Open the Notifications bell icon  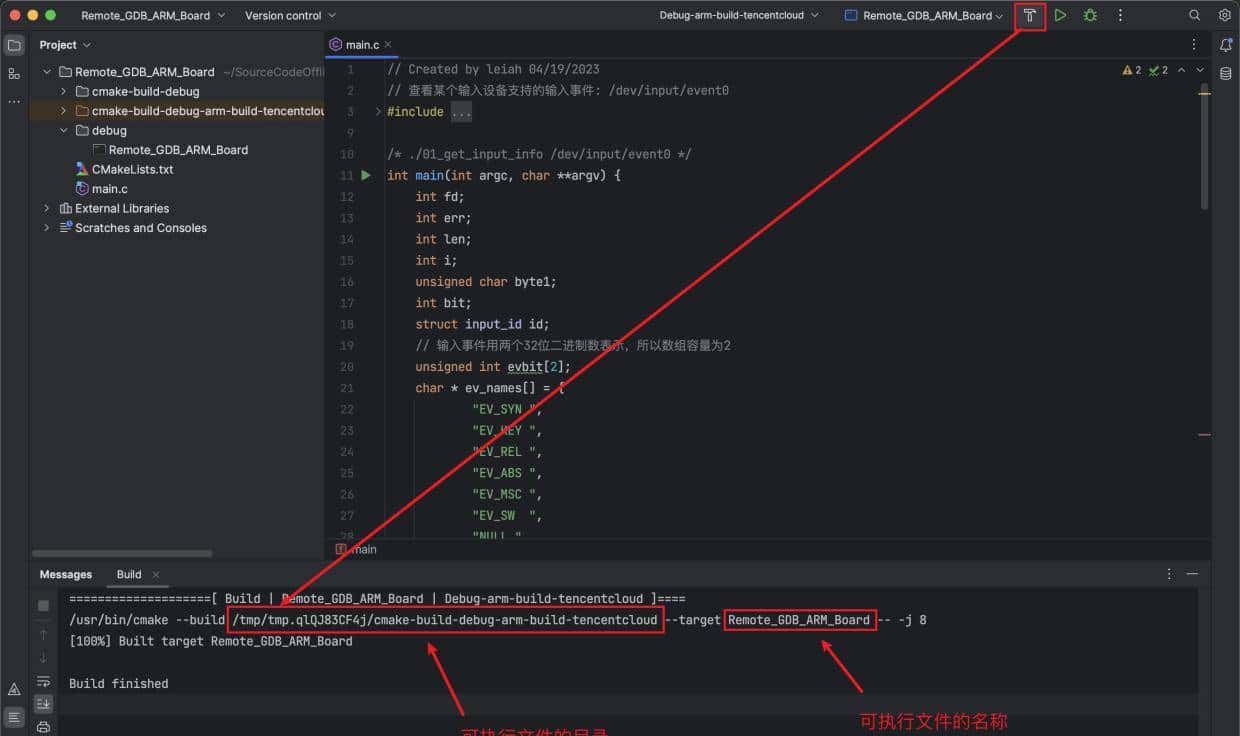(x=1225, y=45)
